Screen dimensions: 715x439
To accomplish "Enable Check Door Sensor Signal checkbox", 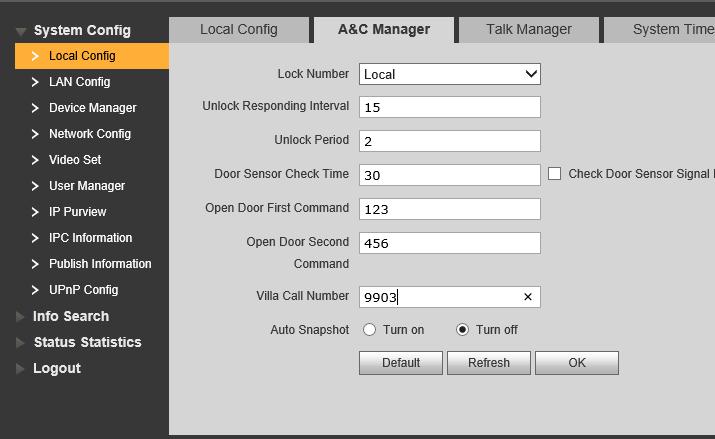I will pyautogui.click(x=554, y=174).
